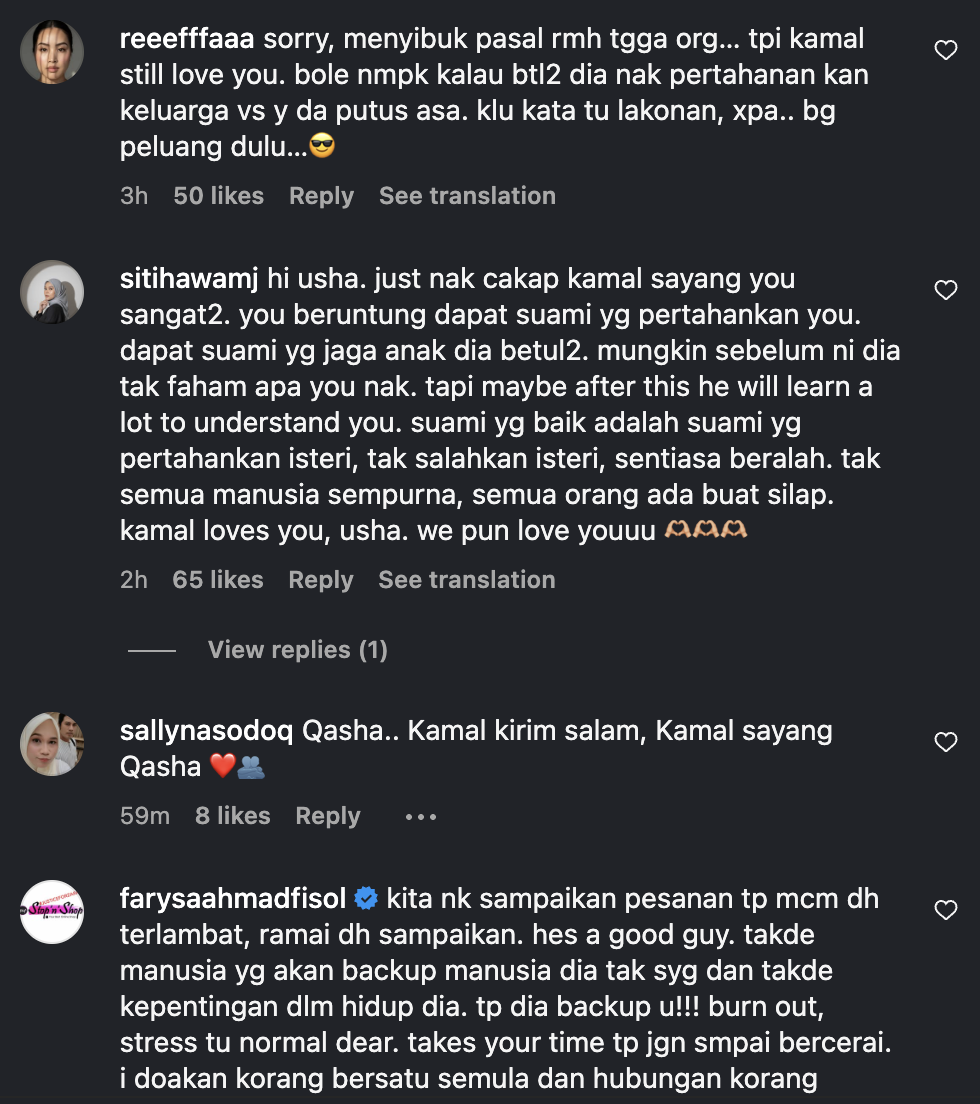Like sallynasodoq's comment with heart icon
The width and height of the screenshot is (980, 1104).
[x=945, y=742]
